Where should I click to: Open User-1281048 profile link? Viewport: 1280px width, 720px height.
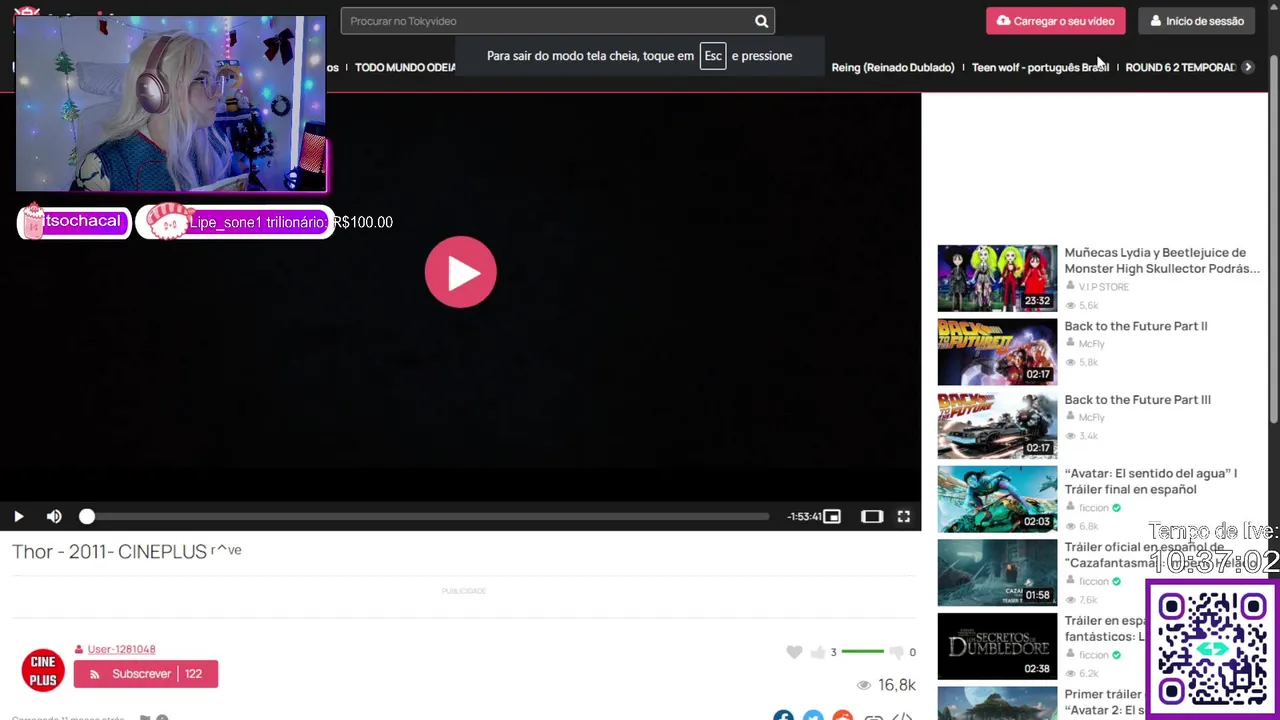pyautogui.click(x=121, y=649)
